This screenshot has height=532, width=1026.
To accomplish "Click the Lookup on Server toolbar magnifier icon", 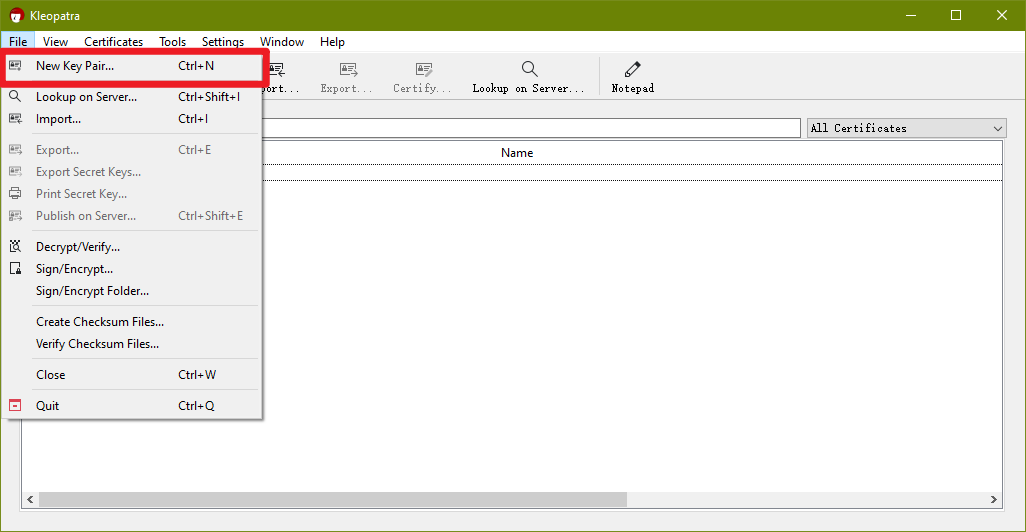I will pos(529,69).
